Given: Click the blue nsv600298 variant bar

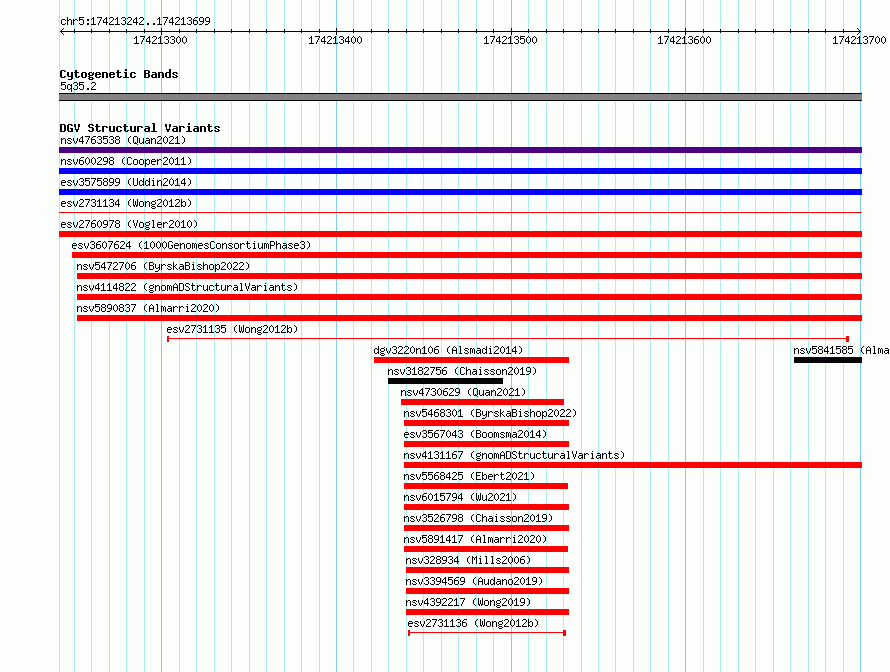Looking at the screenshot, I should pyautogui.click(x=460, y=171).
